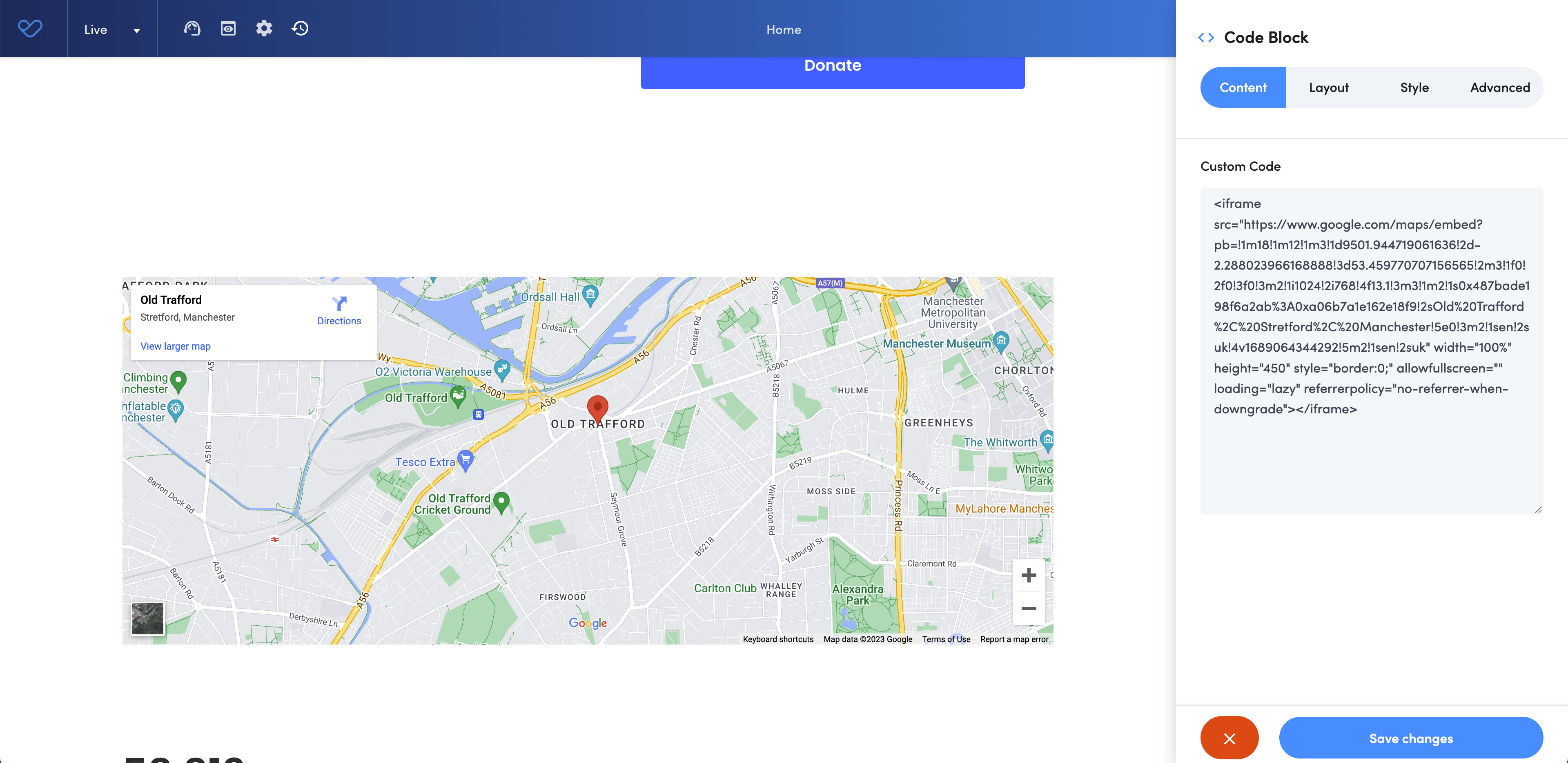Select the Content tab
Viewport: 1568px width, 763px height.
point(1243,88)
